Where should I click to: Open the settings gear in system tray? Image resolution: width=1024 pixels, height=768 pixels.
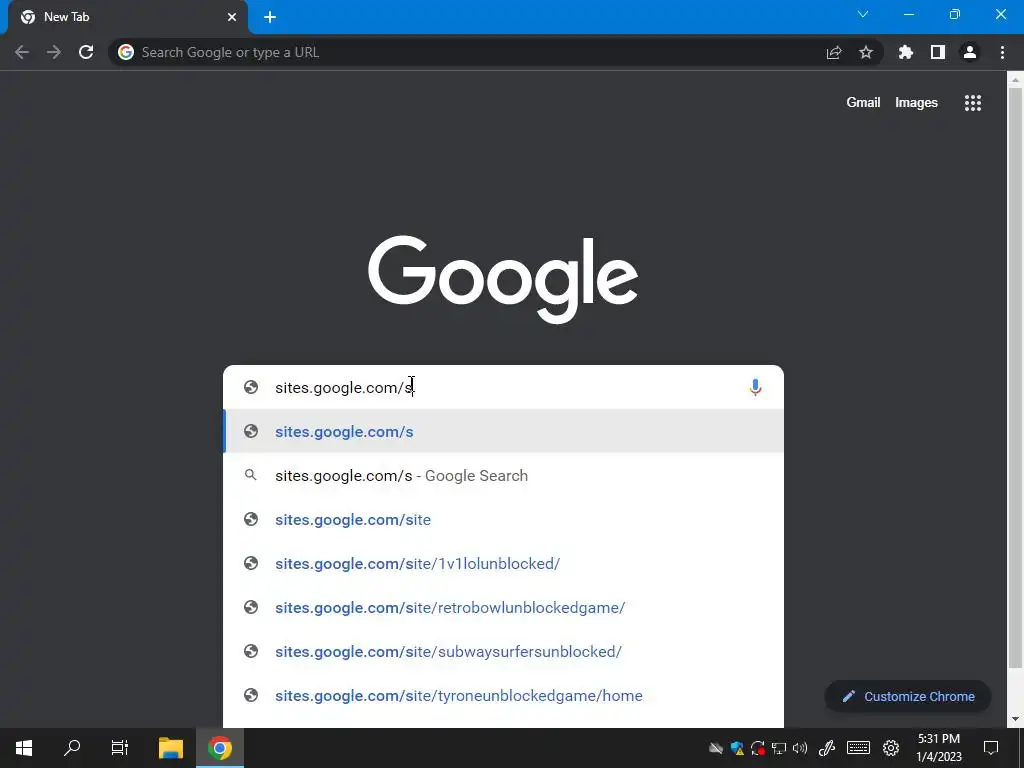[891, 748]
